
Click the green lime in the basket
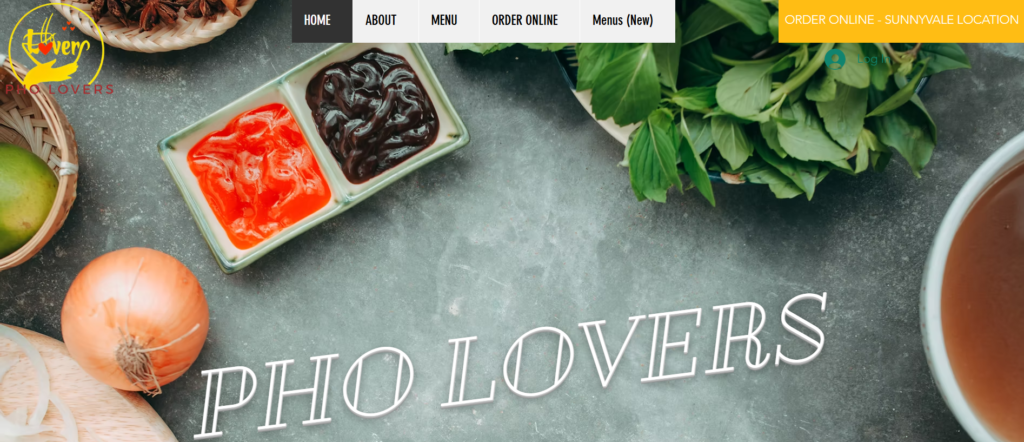pyautogui.click(x=25, y=199)
